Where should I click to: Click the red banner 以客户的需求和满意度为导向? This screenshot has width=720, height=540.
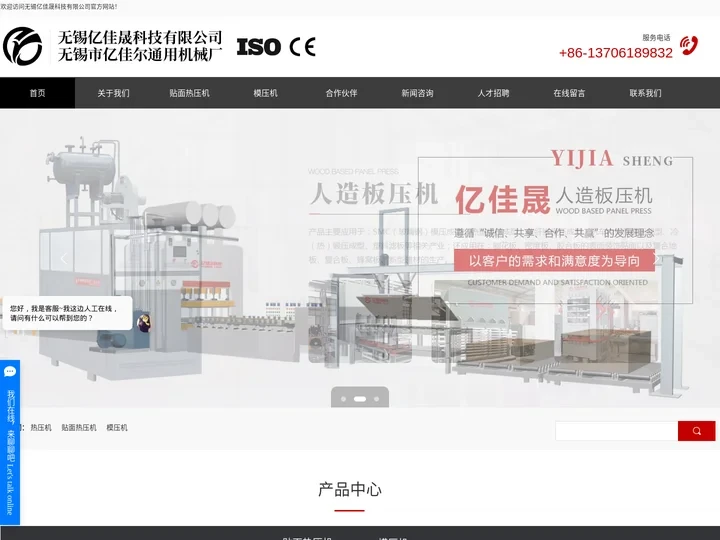click(x=554, y=261)
